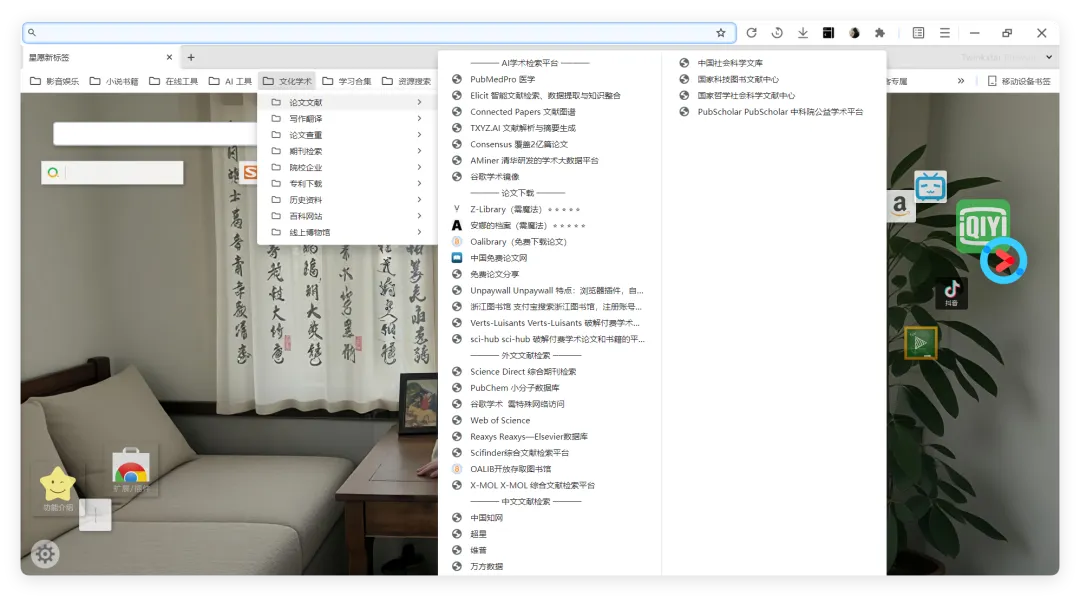This screenshot has width=1080, height=596.
Task: Open the settings gear on the new tab page
Action: [45, 554]
